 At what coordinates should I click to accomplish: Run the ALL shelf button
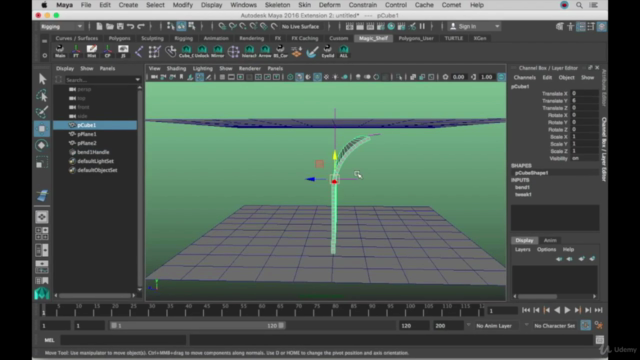[x=344, y=51]
